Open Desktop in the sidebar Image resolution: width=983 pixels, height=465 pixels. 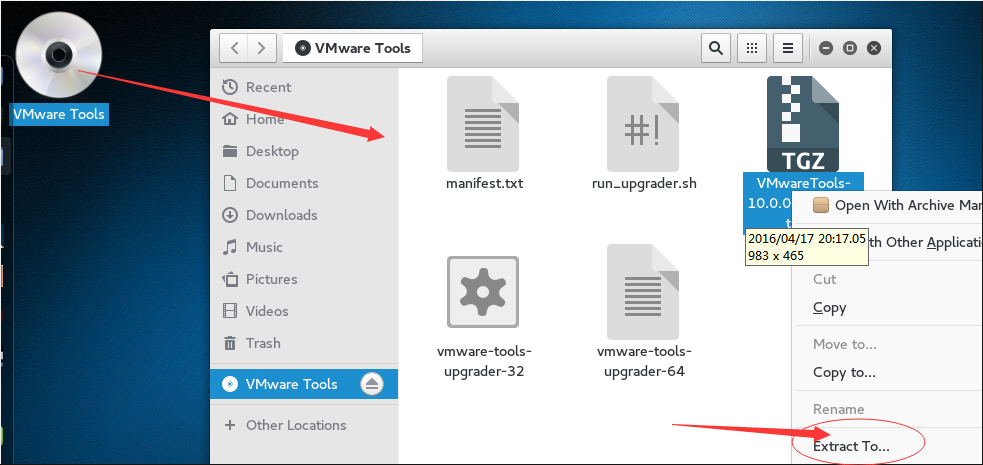pyautogui.click(x=304, y=151)
